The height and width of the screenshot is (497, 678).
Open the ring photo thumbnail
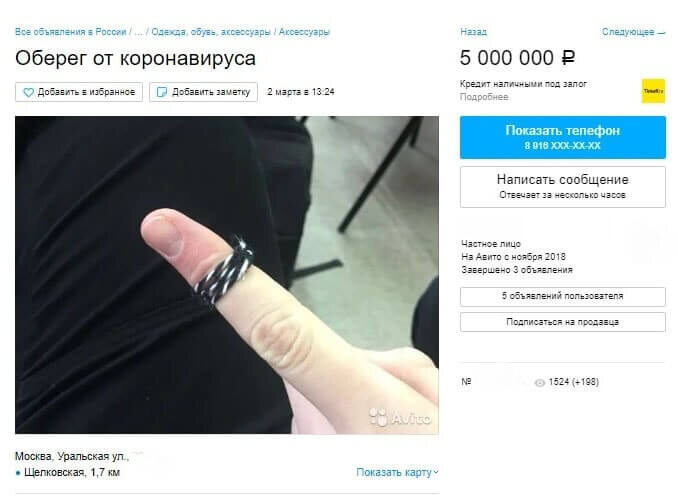tap(227, 275)
